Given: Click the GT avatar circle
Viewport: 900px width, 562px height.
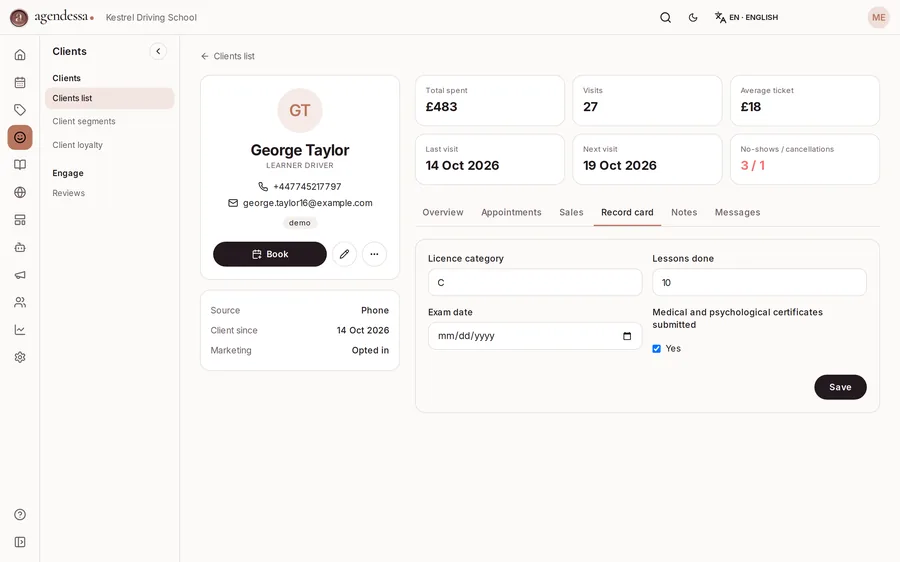Looking at the screenshot, I should coord(300,110).
